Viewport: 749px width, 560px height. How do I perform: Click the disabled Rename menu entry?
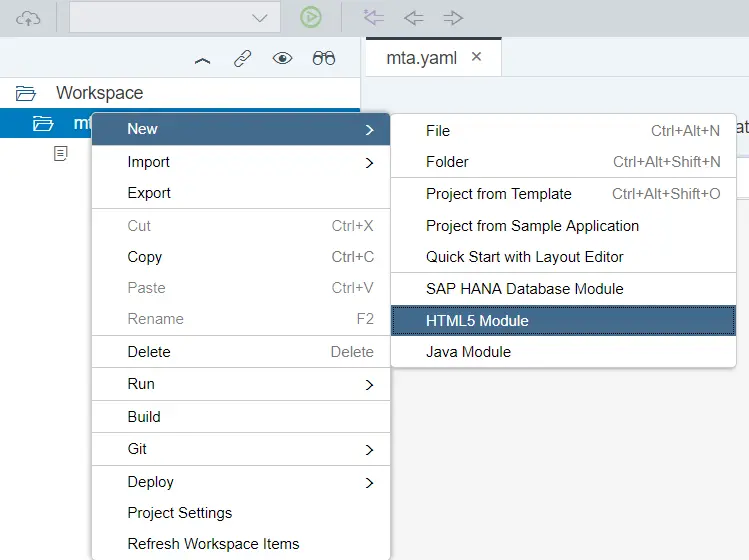point(241,319)
